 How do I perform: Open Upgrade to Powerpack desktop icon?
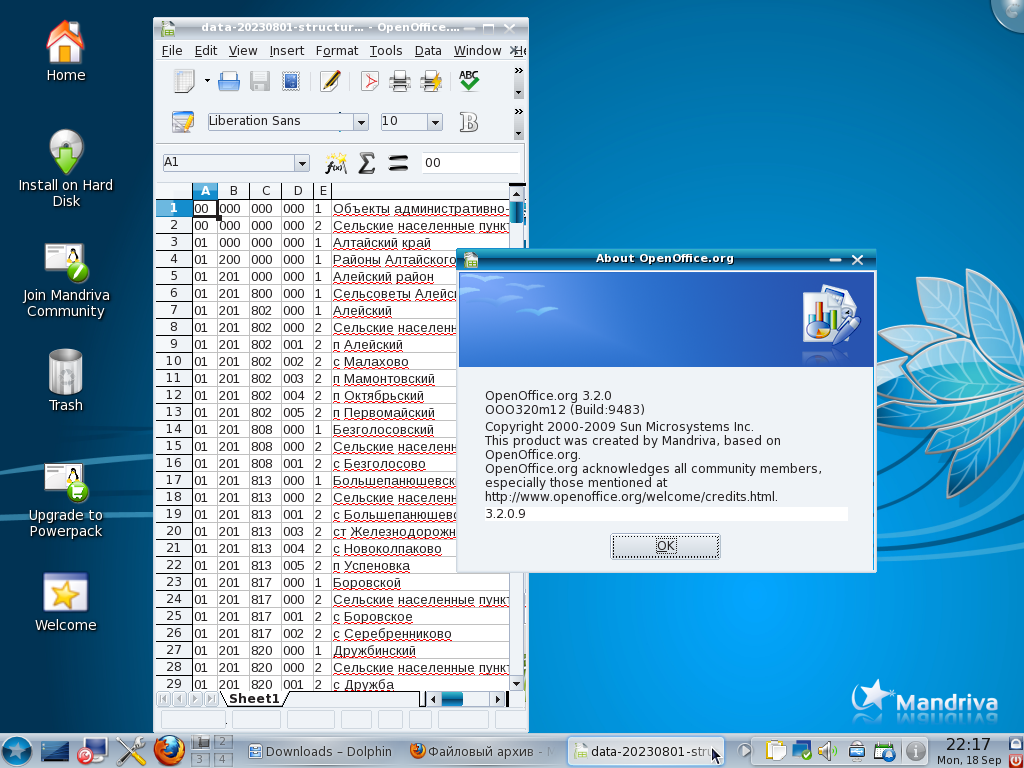(65, 500)
